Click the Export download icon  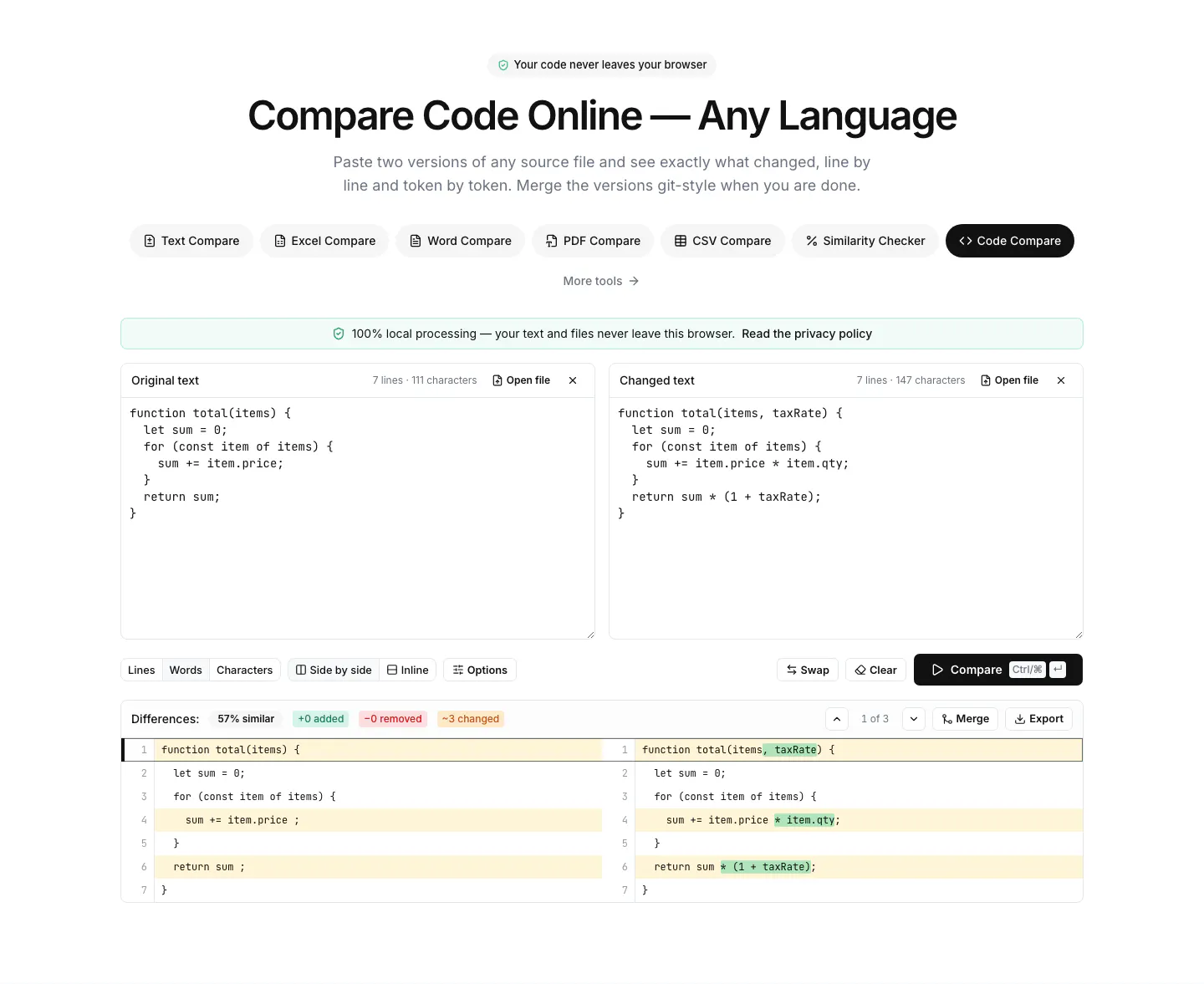coord(1020,719)
